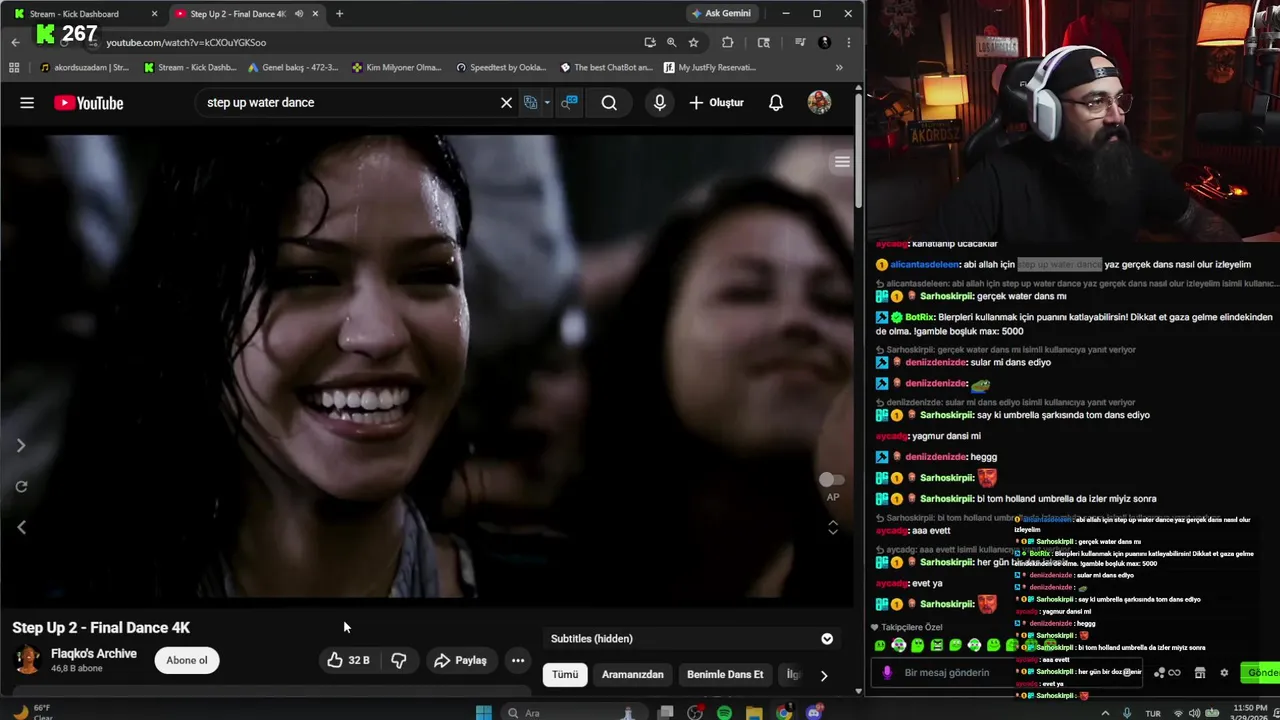Select the Tümü filter chip

coord(565,674)
